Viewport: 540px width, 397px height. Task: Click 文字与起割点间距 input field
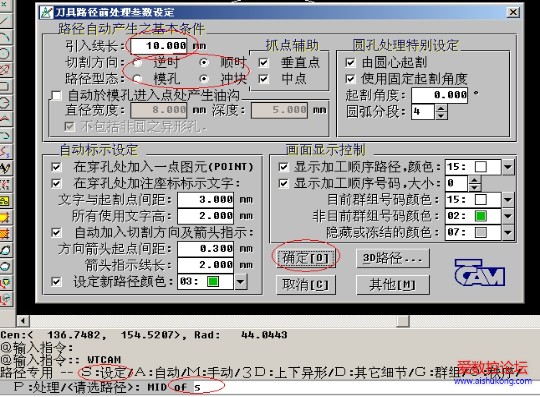point(206,200)
